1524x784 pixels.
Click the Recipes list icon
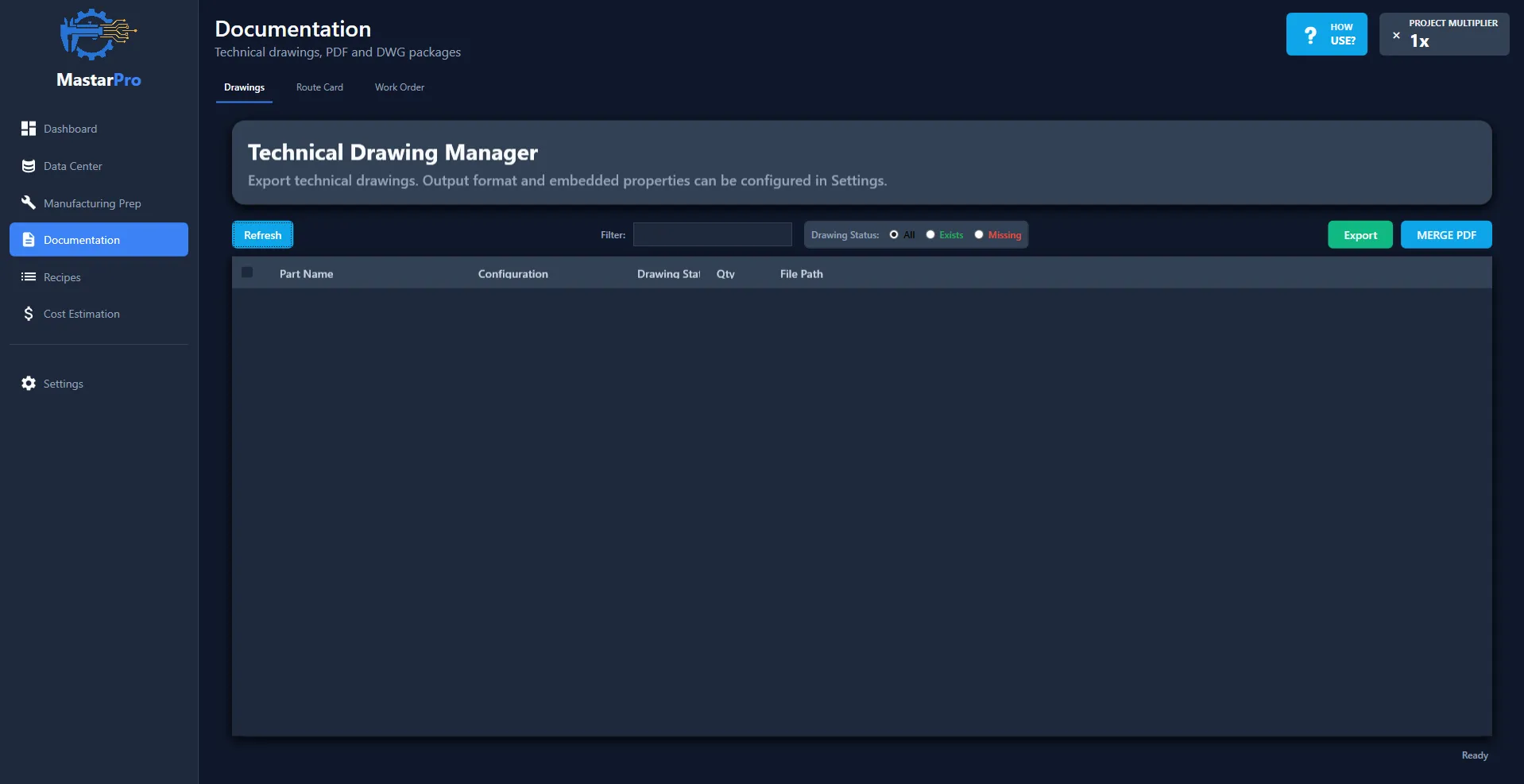pos(29,277)
